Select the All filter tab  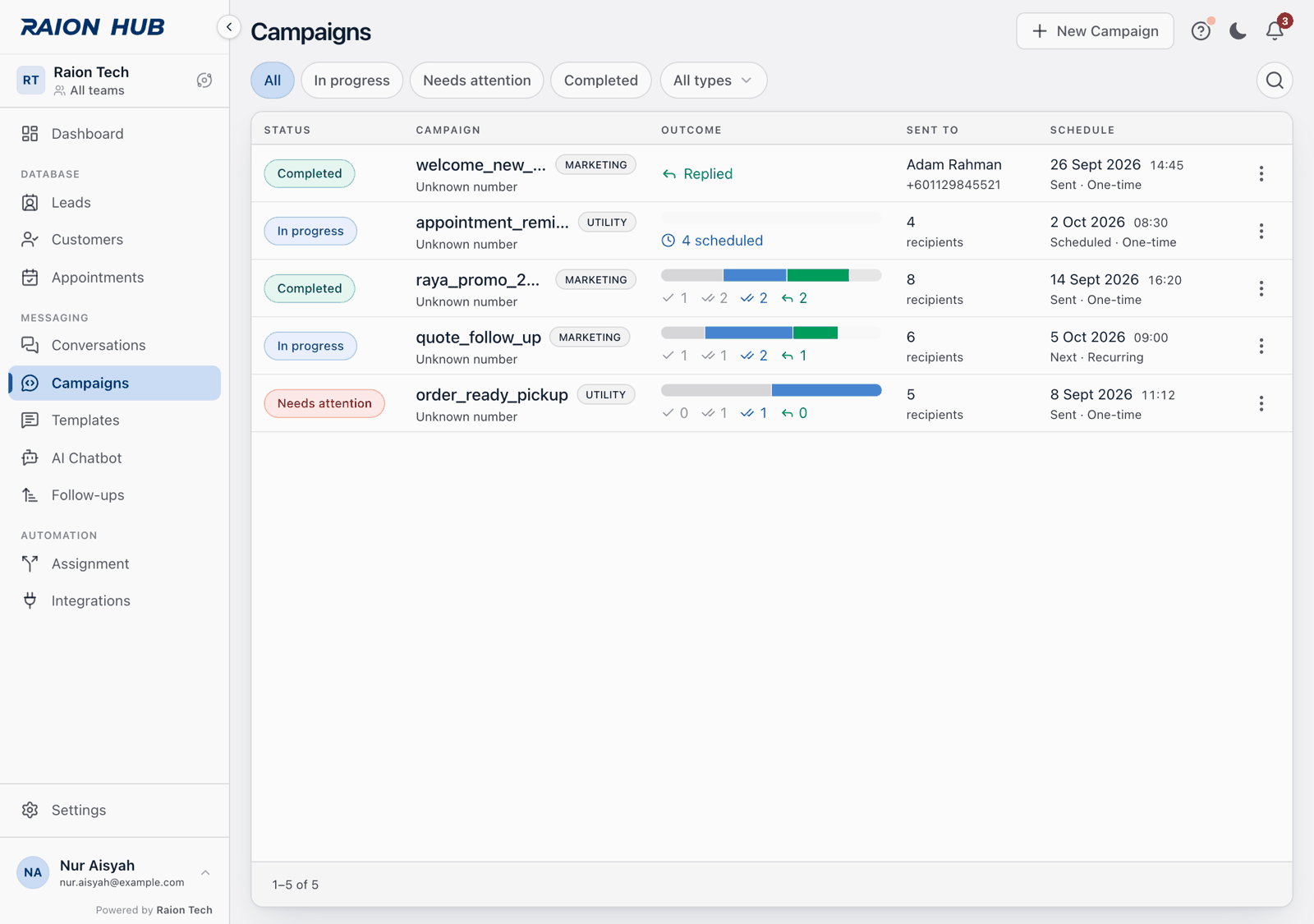[x=273, y=80]
